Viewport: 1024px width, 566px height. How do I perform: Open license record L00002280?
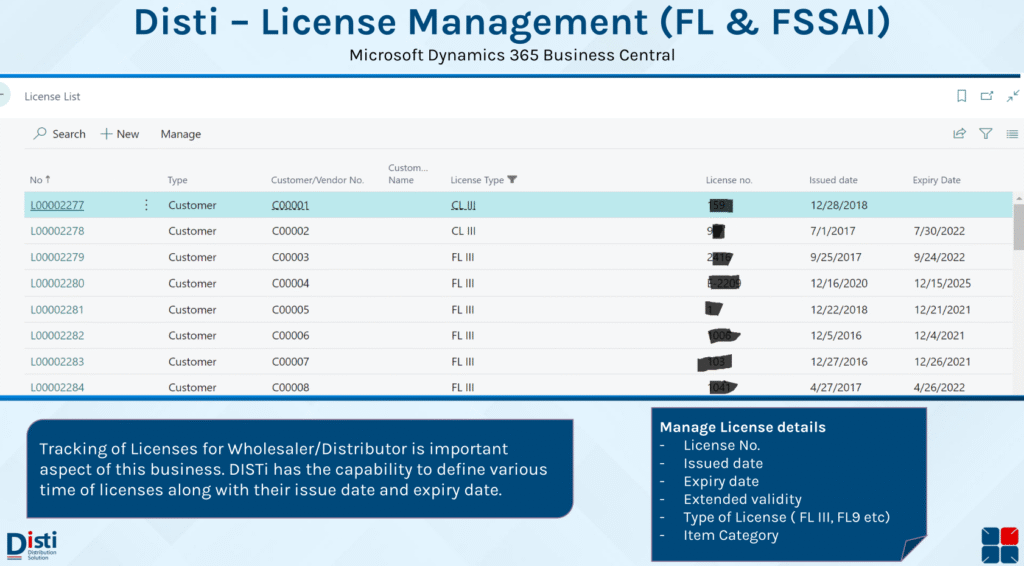(57, 283)
